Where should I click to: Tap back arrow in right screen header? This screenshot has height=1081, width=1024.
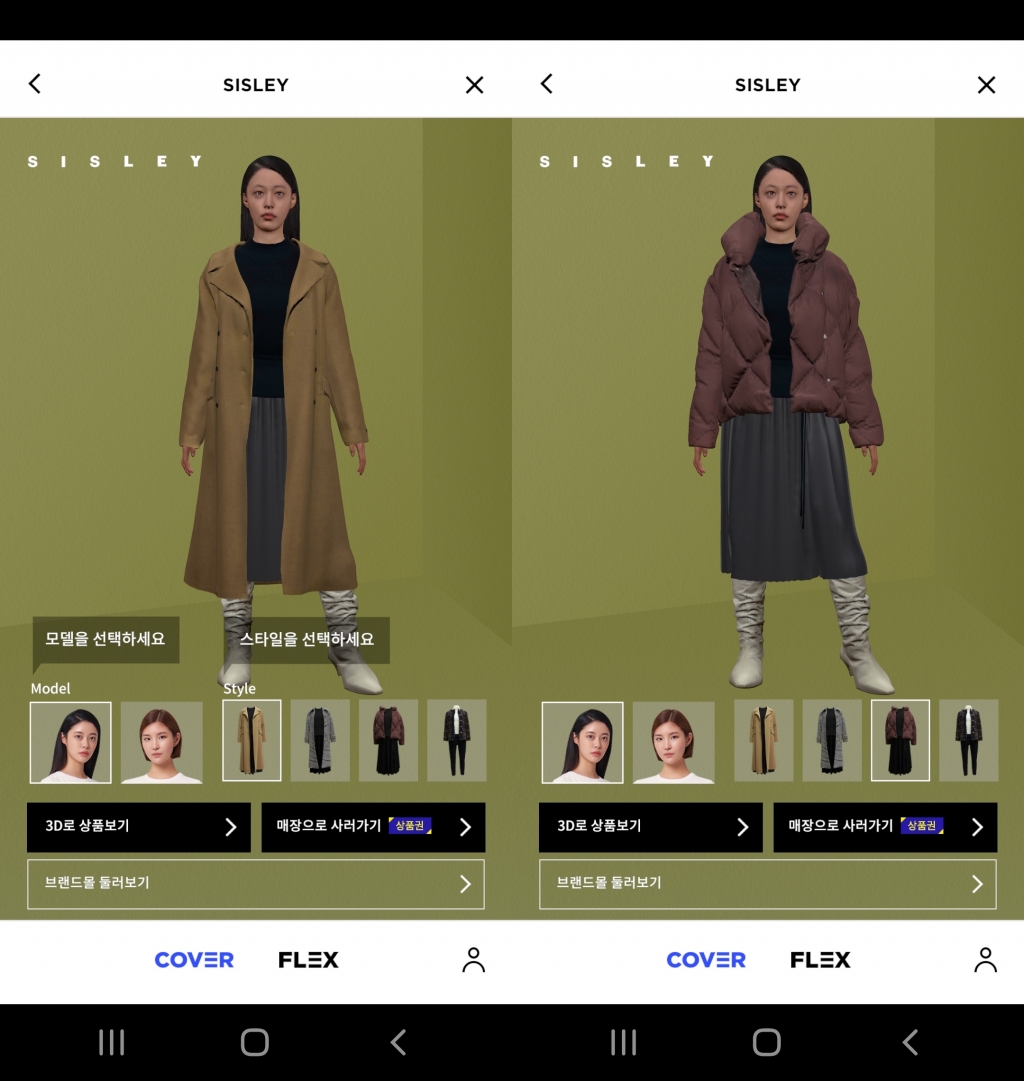[x=547, y=84]
